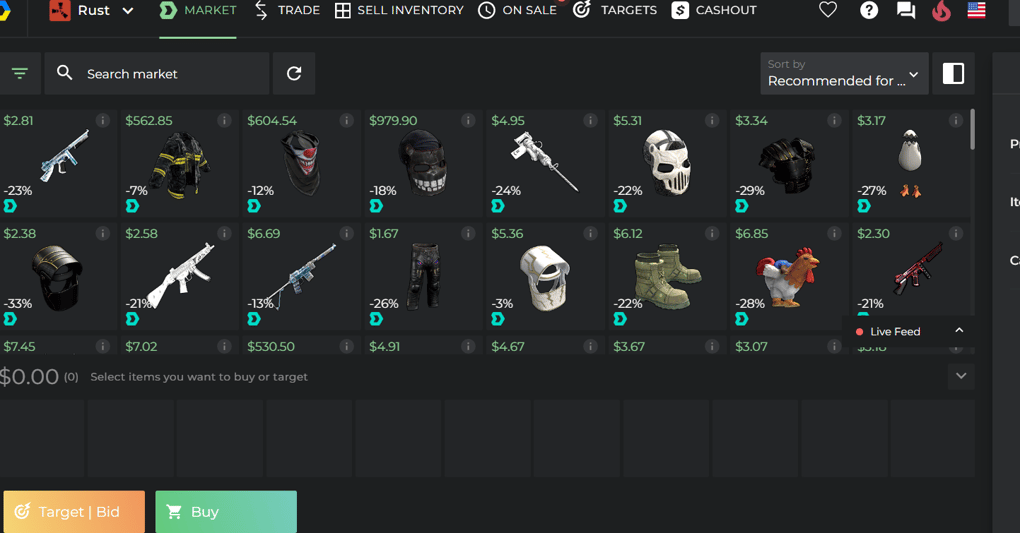Viewport: 1020px width, 533px height.
Task: Click the green Buy button
Action: tap(226, 512)
